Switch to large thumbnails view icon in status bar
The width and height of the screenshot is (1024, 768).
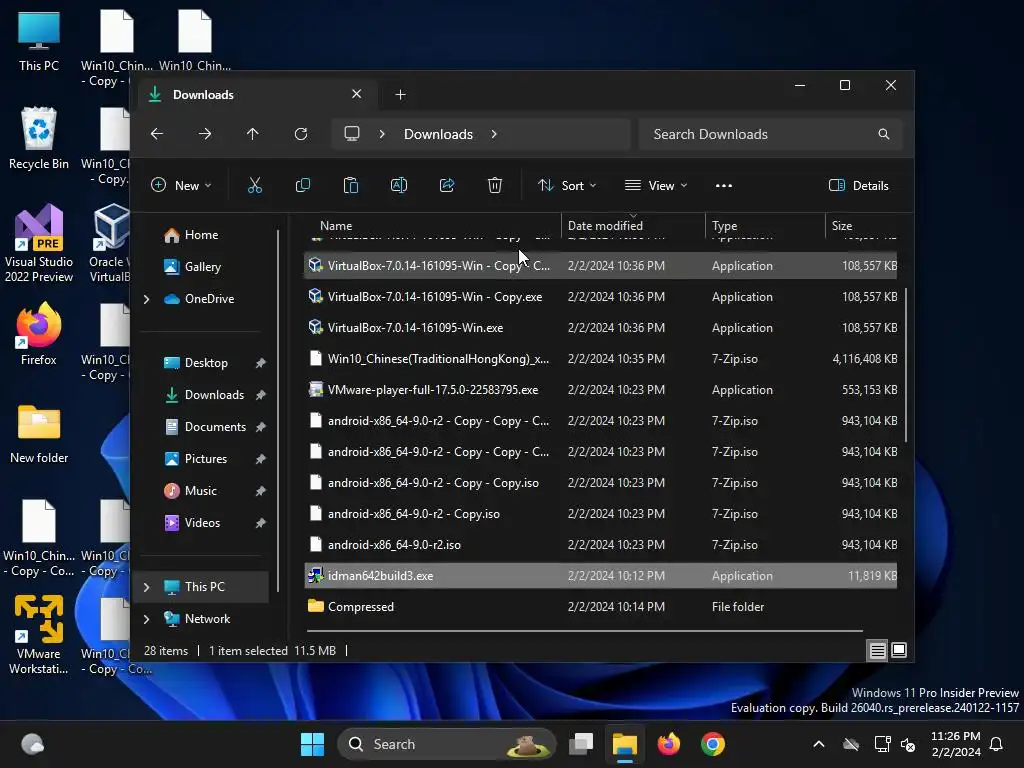(899, 650)
